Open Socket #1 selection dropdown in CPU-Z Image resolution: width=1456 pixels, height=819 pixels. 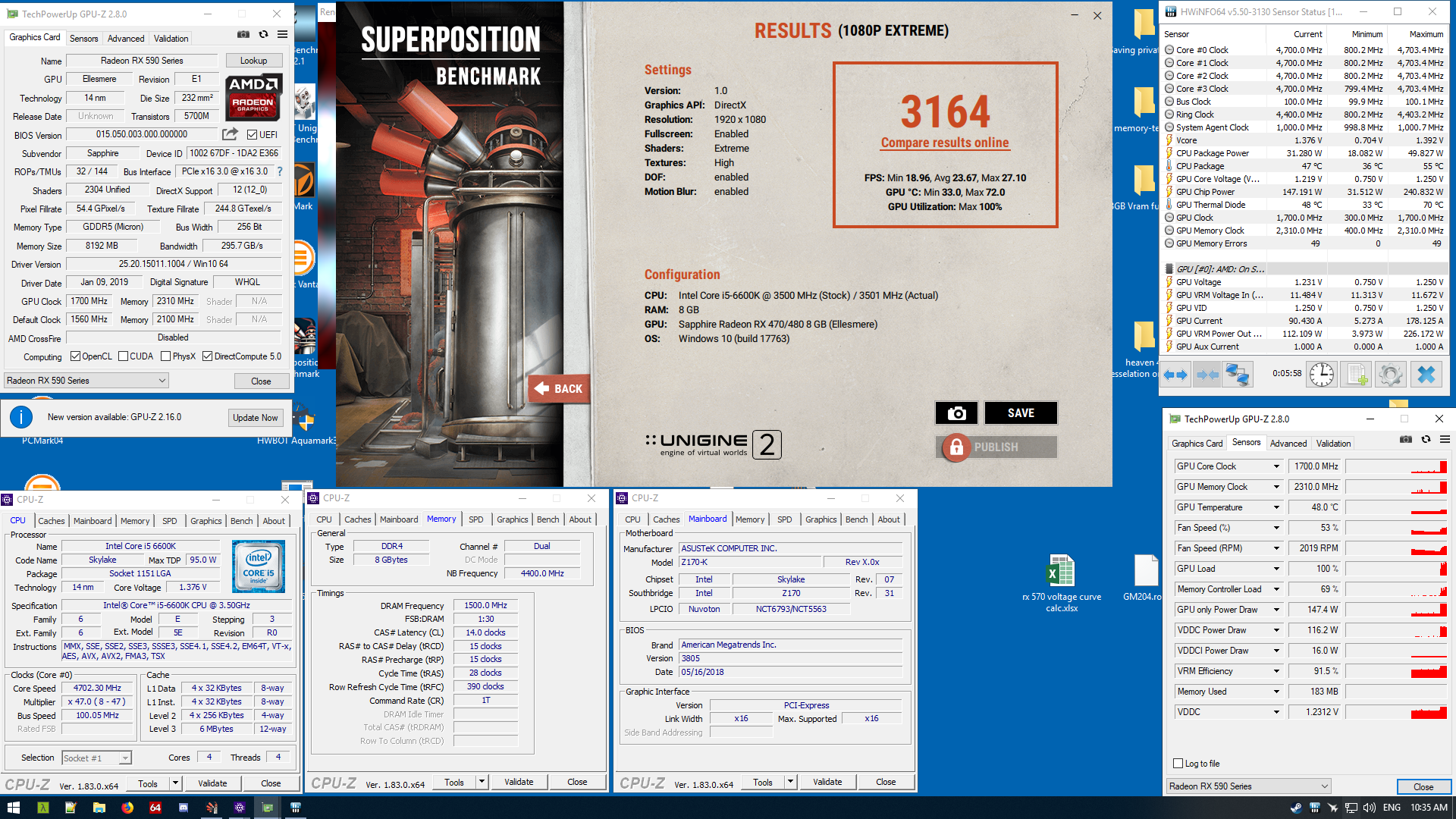coord(96,758)
